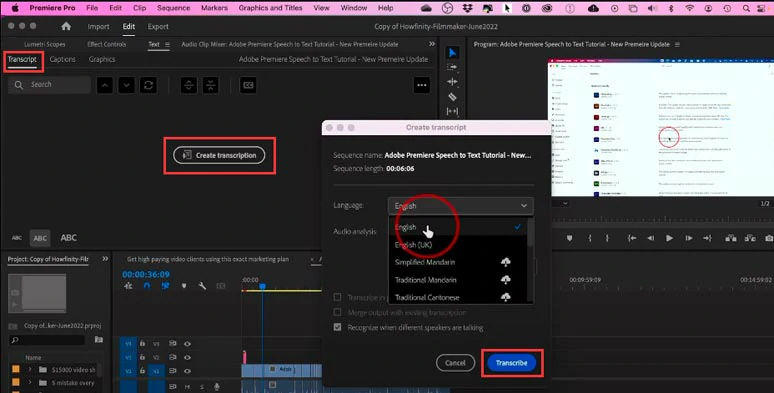
Task: Go to next search result arrow
Action: point(126,85)
